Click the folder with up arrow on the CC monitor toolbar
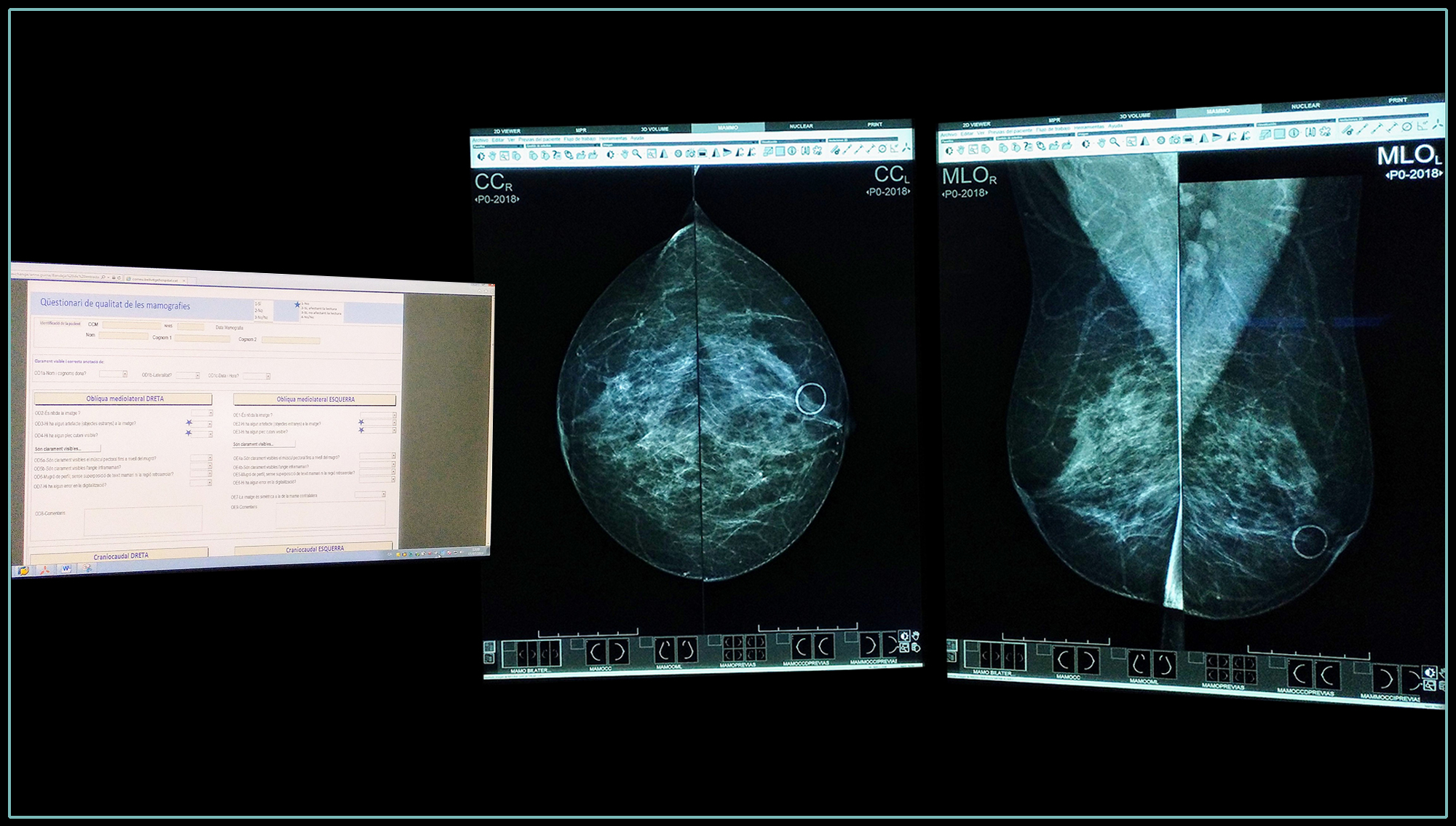The height and width of the screenshot is (826, 1456). (580, 155)
